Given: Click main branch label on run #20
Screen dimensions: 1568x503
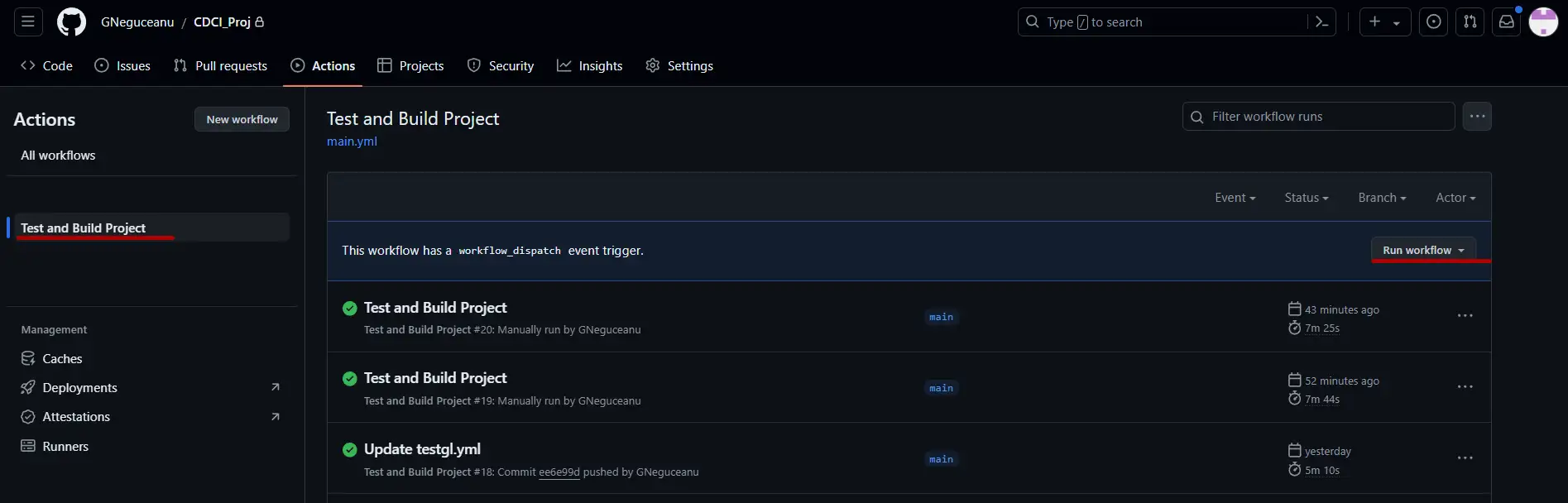Looking at the screenshot, I should click(941, 317).
